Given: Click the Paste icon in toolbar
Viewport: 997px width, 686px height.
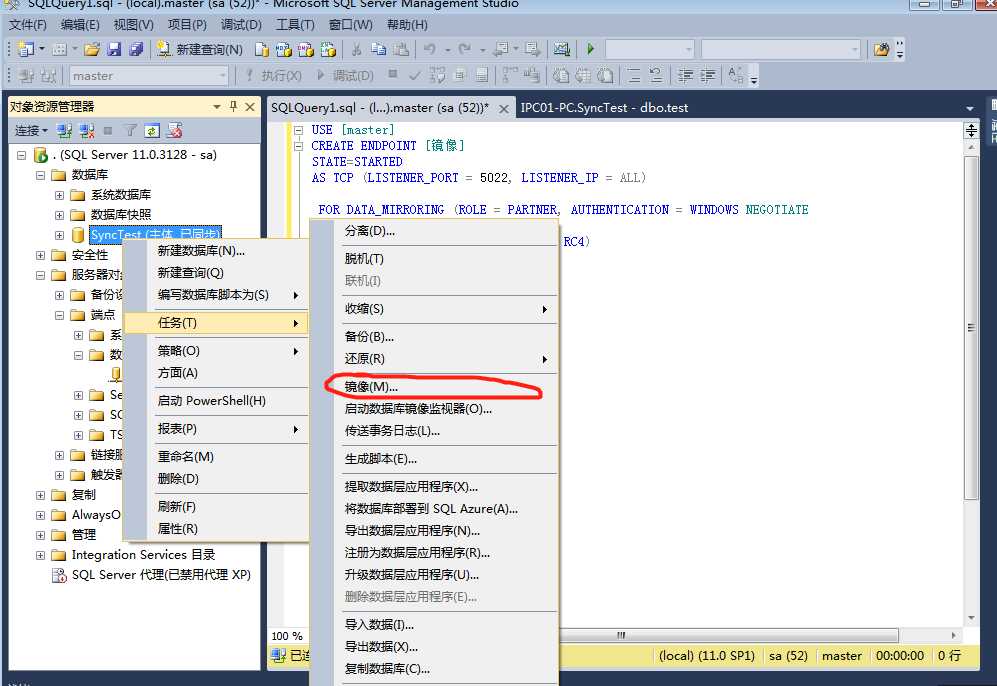Looking at the screenshot, I should 401,49.
